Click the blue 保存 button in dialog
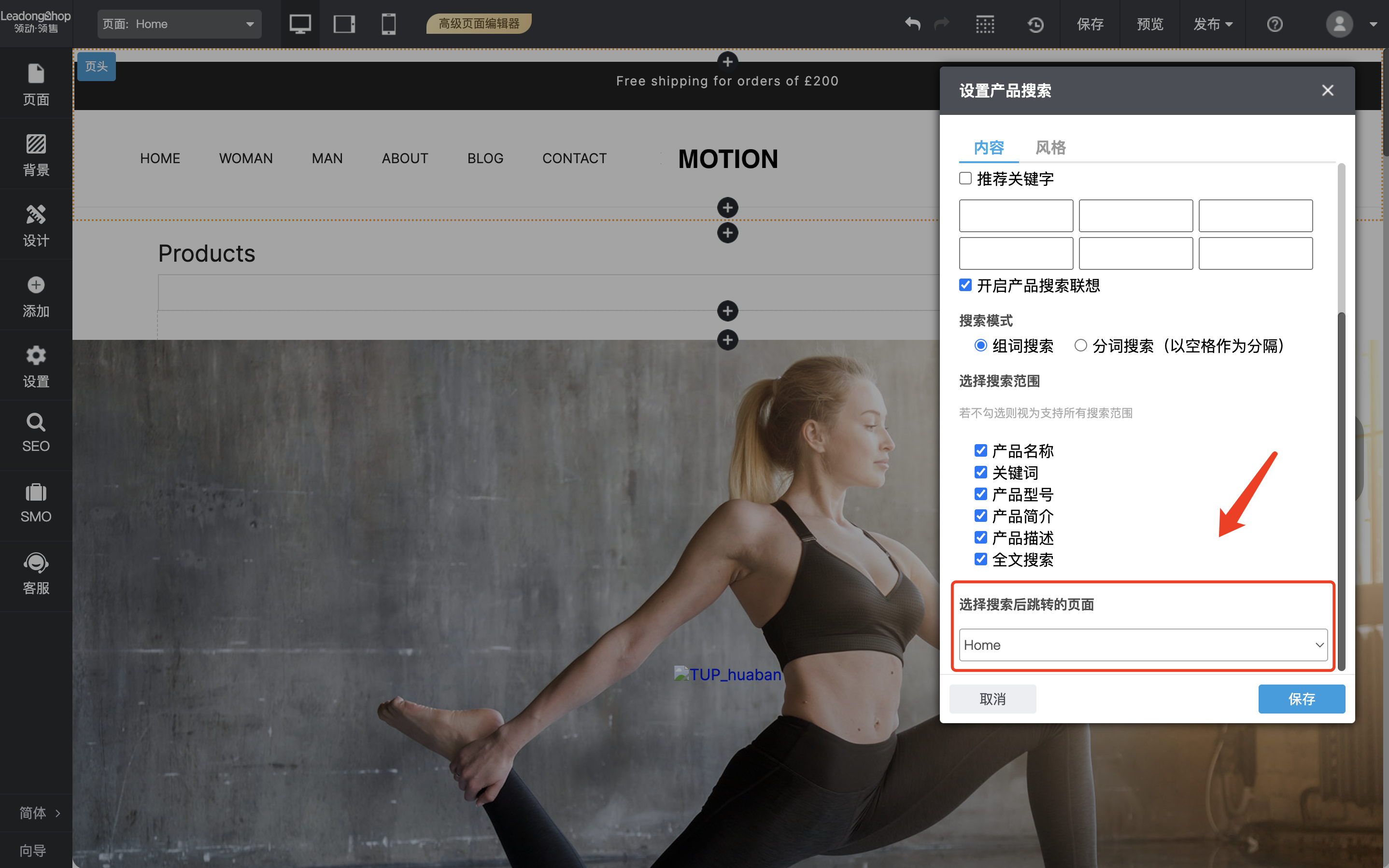 pyautogui.click(x=1301, y=699)
